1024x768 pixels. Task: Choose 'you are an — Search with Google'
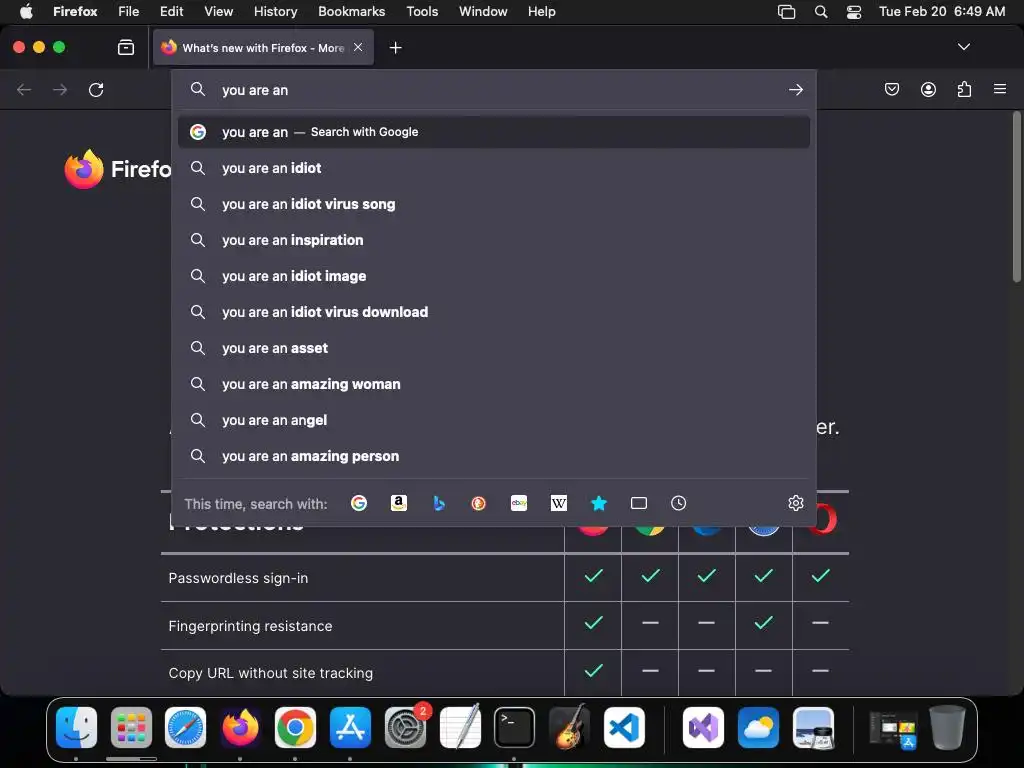coord(494,132)
